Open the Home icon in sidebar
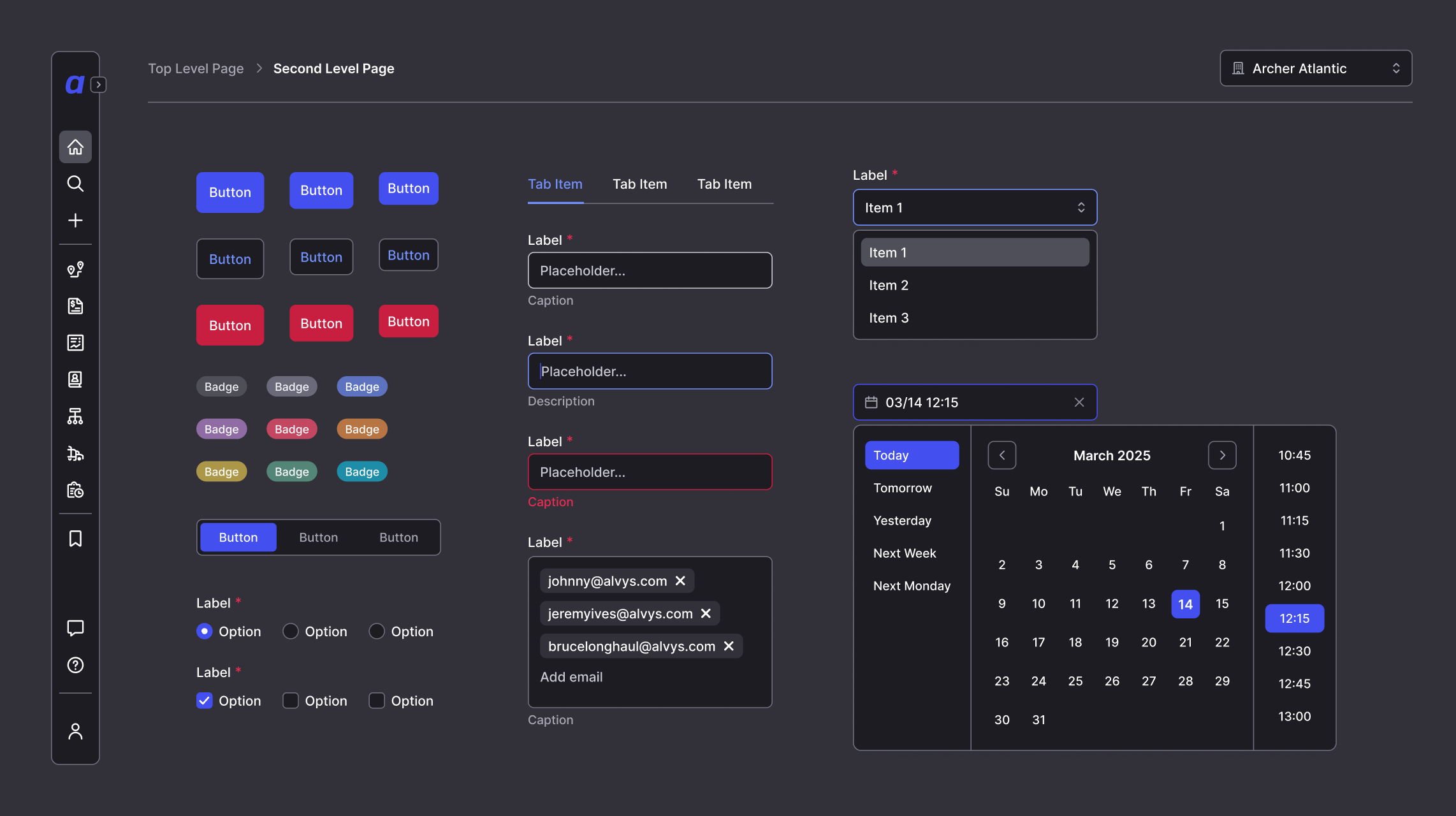1456x816 pixels. (75, 147)
